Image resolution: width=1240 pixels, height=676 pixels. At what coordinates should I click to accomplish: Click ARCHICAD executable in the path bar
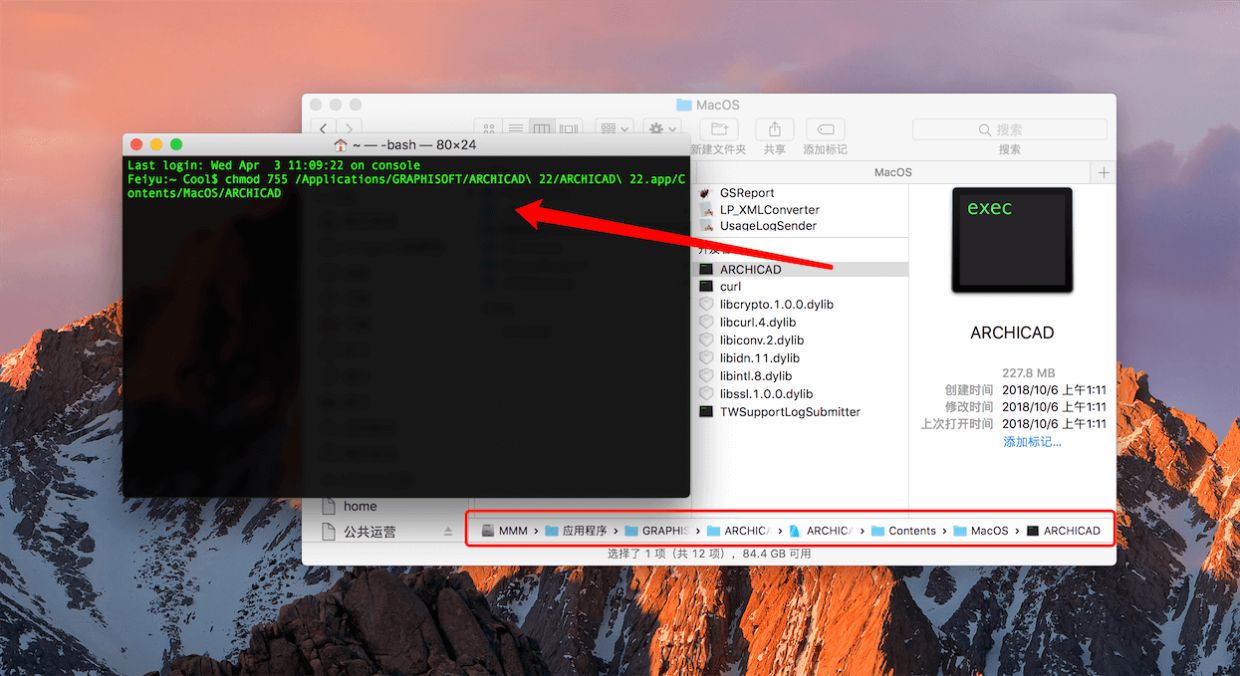click(1063, 531)
